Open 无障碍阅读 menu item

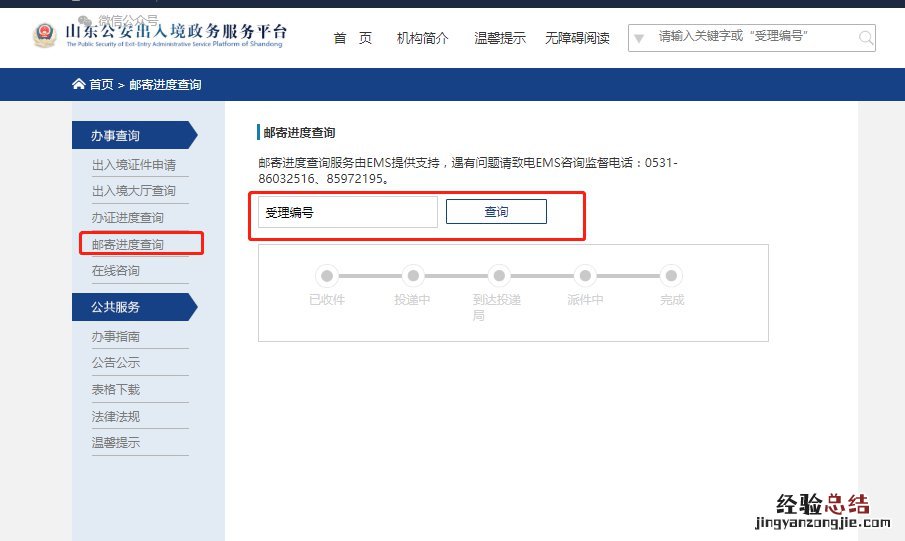(577, 38)
